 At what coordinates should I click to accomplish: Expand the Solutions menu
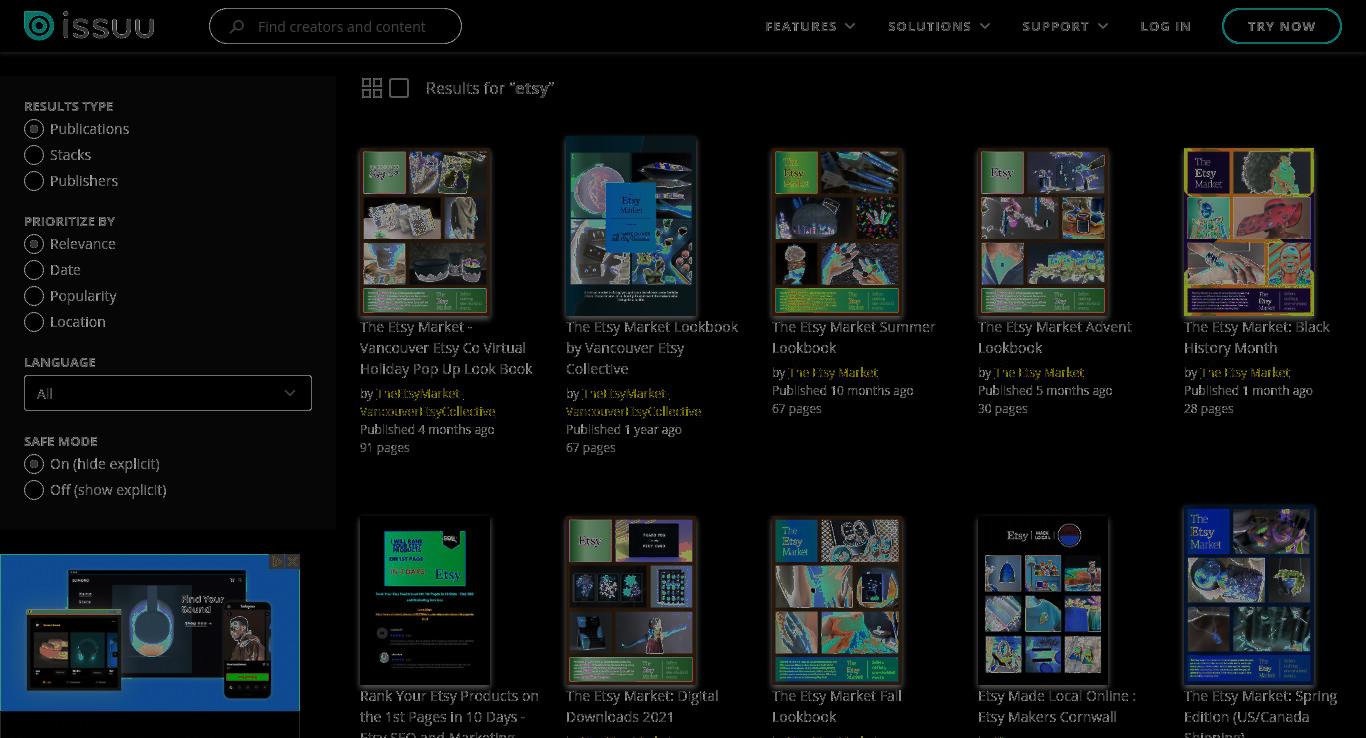click(939, 26)
